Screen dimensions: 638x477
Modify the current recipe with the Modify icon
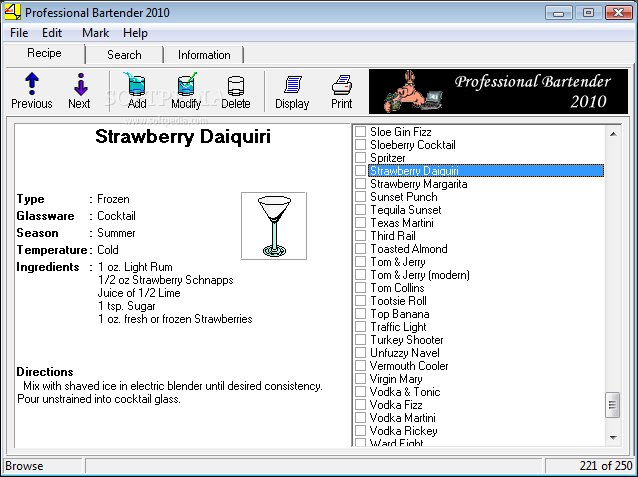click(x=186, y=91)
